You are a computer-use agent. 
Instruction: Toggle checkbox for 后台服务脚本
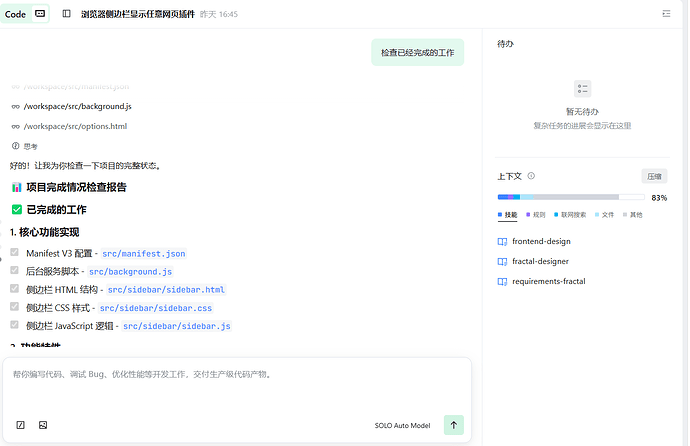point(15,270)
